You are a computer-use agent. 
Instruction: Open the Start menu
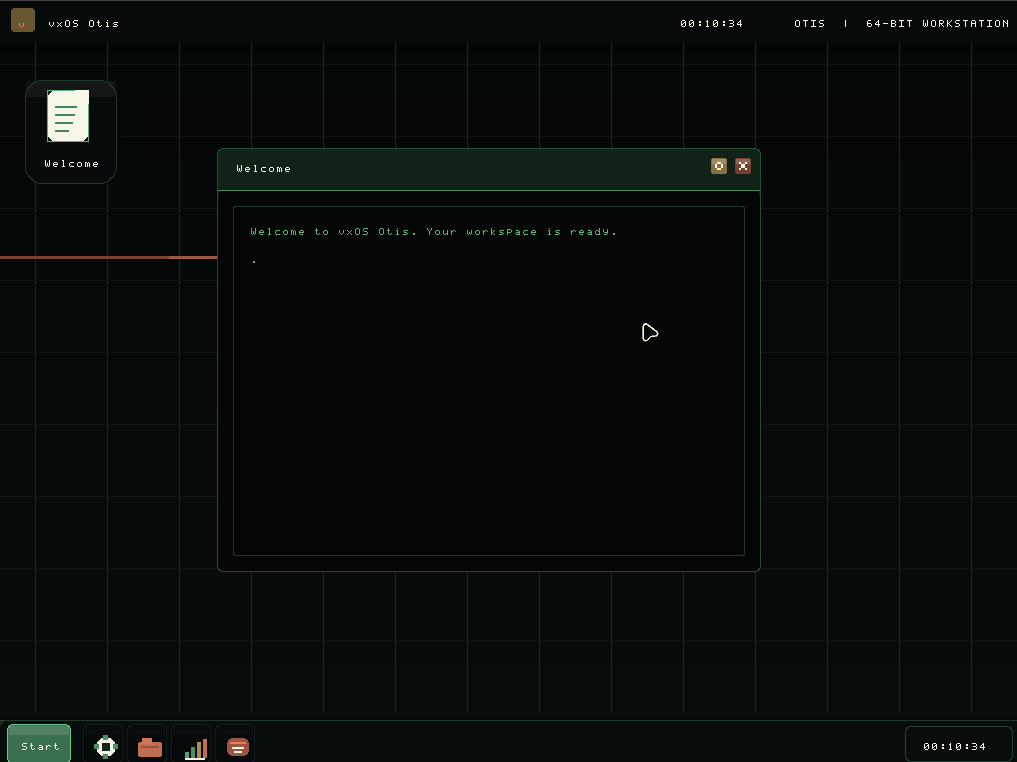[x=39, y=745]
